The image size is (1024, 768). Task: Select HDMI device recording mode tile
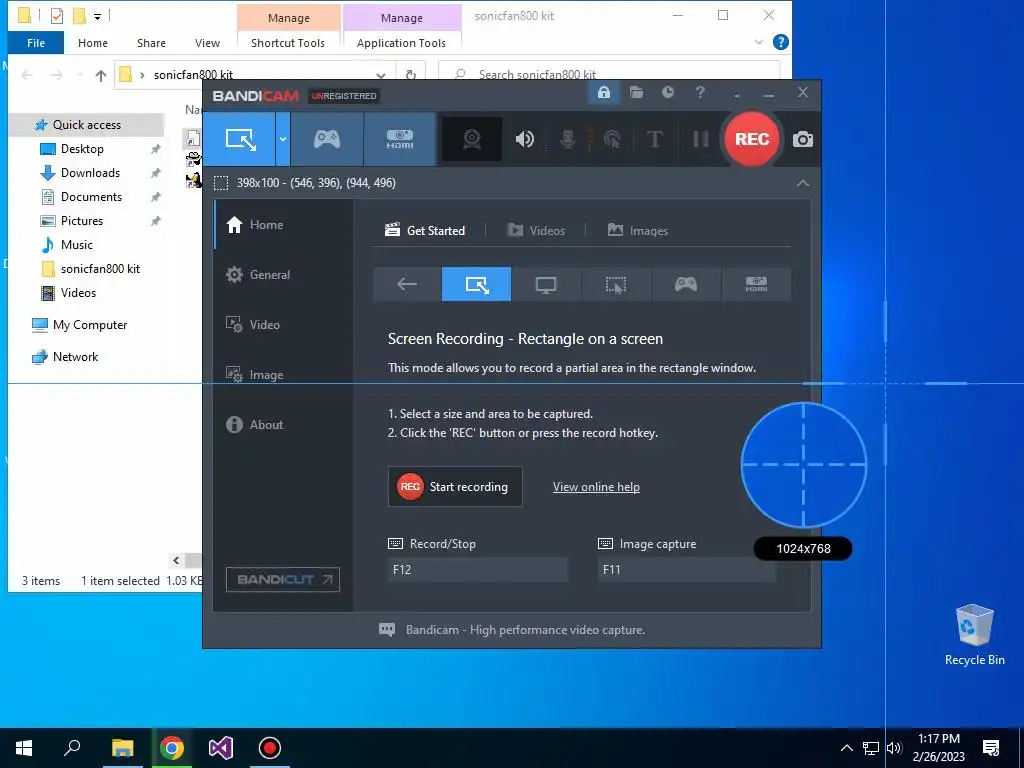756,284
